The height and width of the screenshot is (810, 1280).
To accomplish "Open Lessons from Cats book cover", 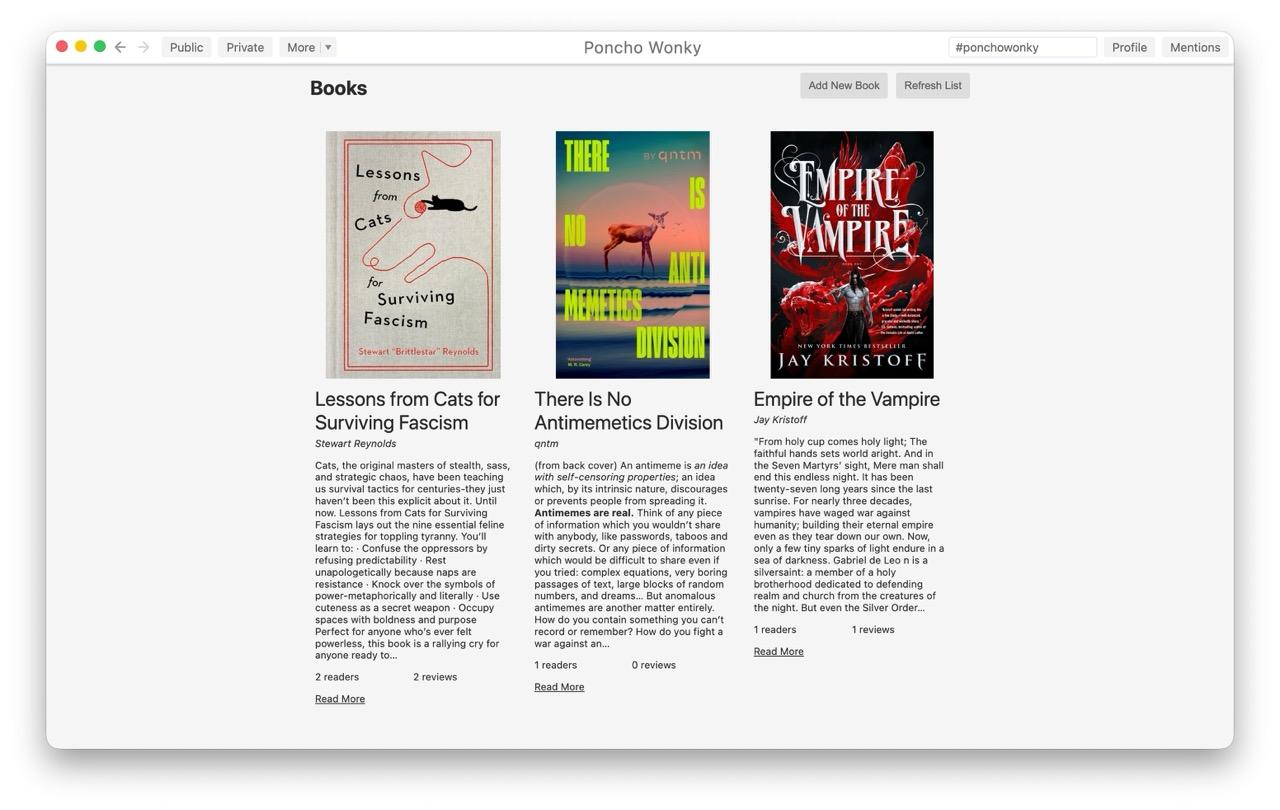I will pos(413,254).
